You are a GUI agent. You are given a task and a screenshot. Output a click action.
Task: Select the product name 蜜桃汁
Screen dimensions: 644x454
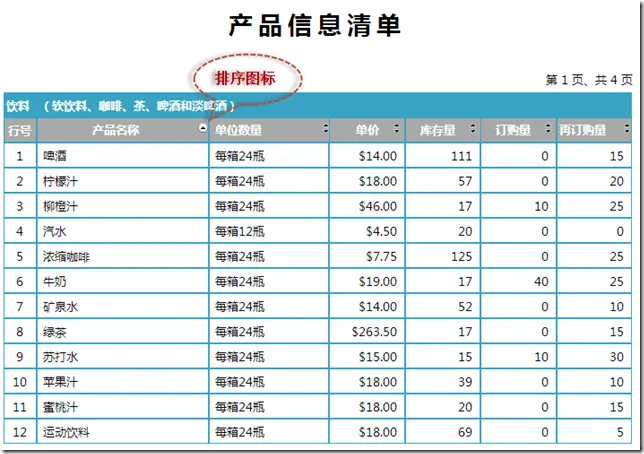click(x=60, y=407)
